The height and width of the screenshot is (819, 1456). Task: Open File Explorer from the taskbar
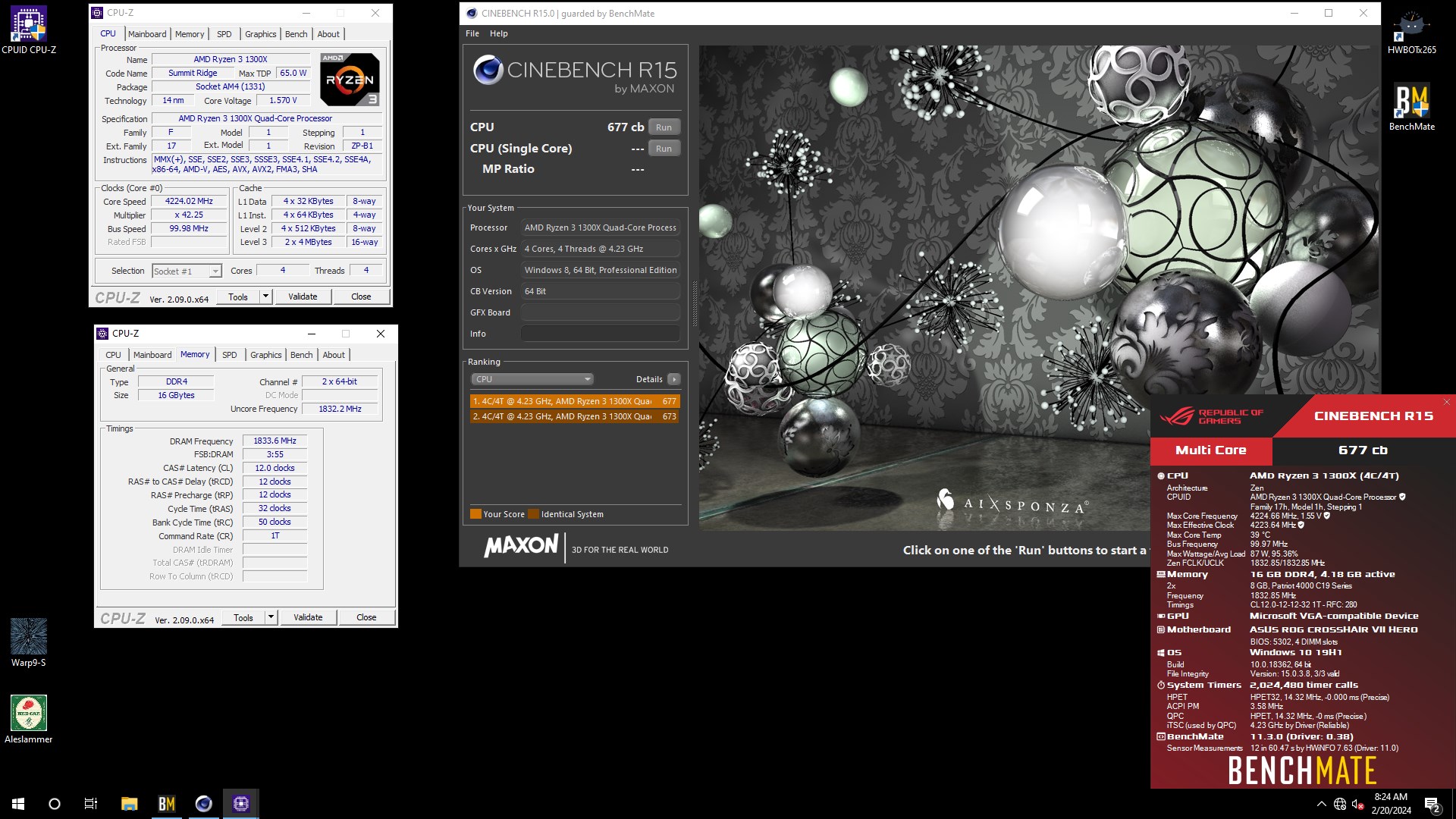129,804
